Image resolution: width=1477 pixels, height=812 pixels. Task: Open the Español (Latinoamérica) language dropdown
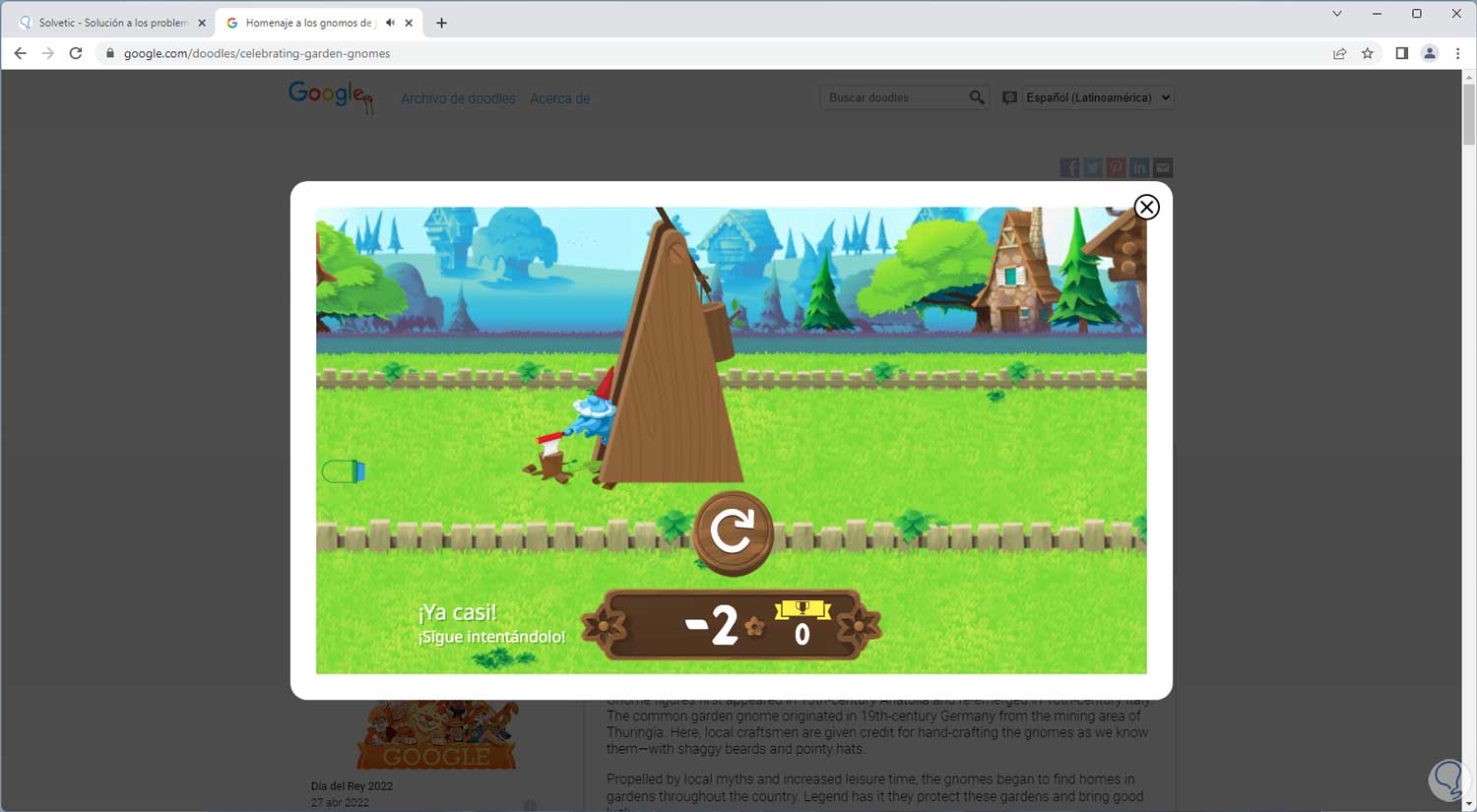tap(1098, 97)
